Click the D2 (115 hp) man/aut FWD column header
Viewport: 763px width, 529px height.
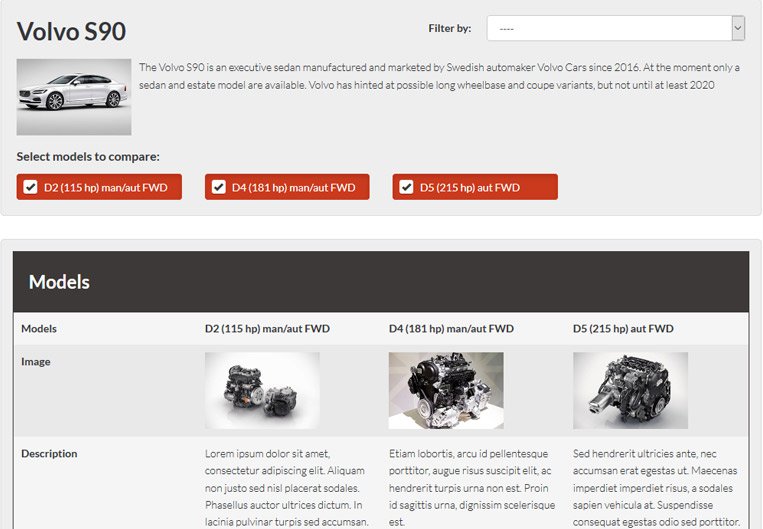tap(267, 328)
